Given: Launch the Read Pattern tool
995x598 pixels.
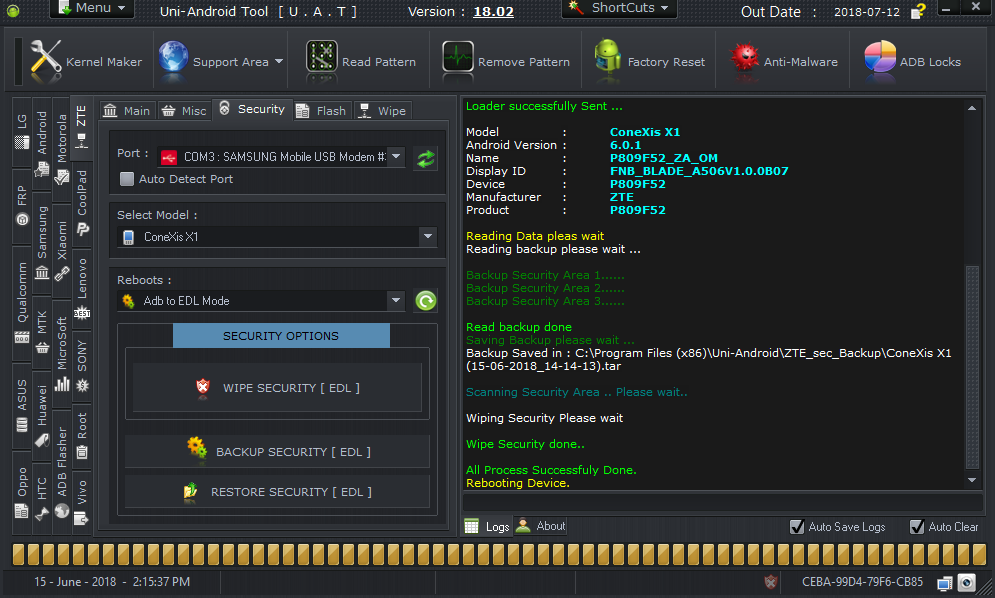Looking at the screenshot, I should (360, 62).
